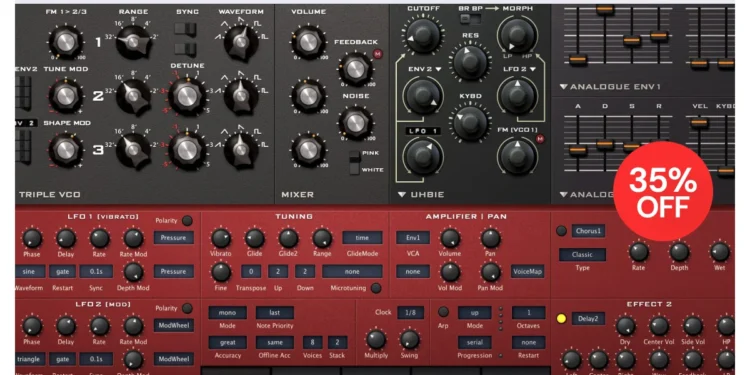750x375 pixels.
Task: Click the red M button beside FM (VCO1)
Action: [540, 139]
